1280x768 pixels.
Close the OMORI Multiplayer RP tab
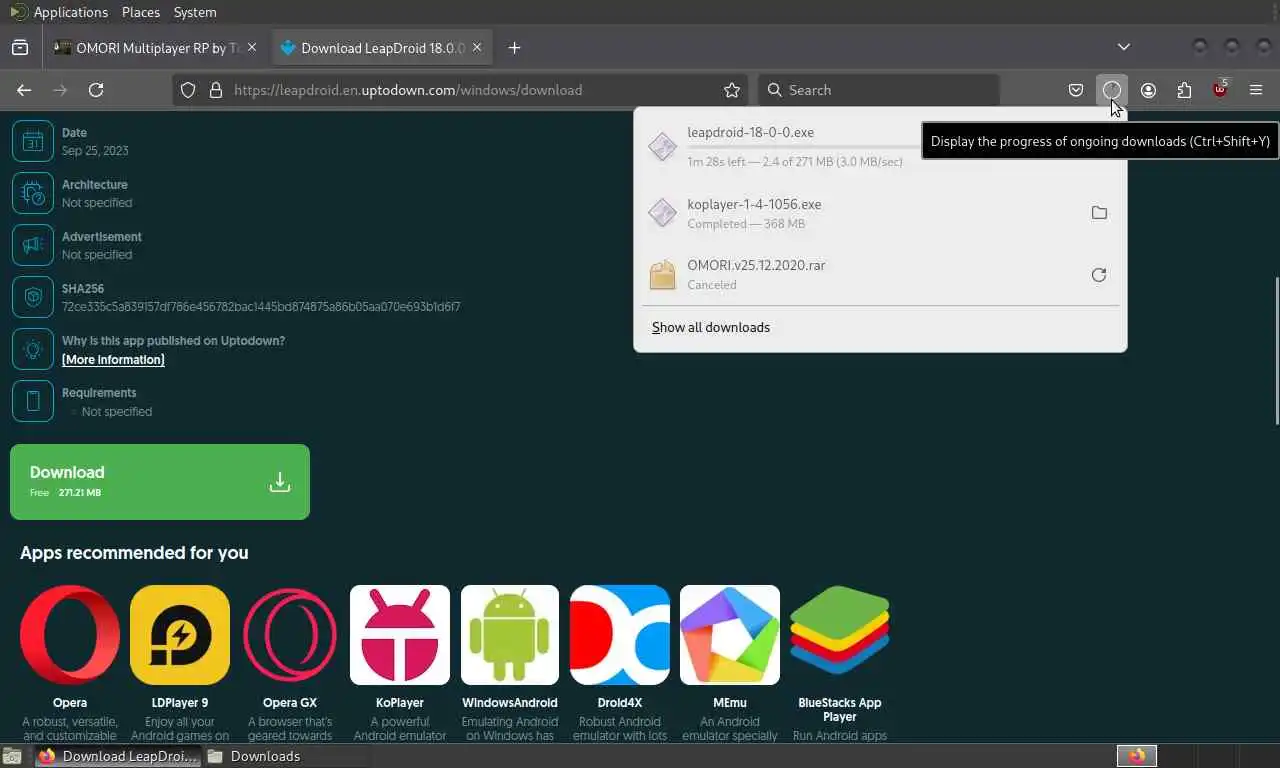point(252,47)
